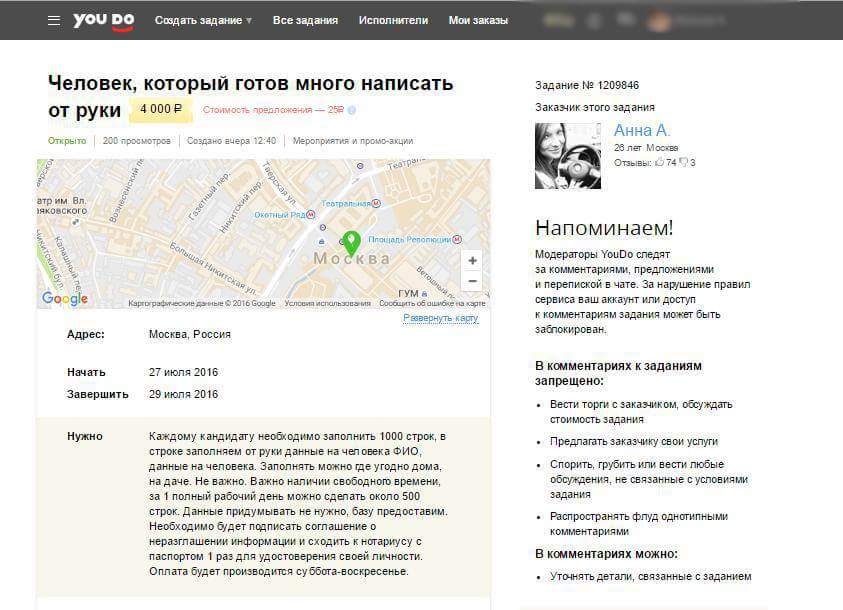Click the green location pin on the map

point(351,242)
